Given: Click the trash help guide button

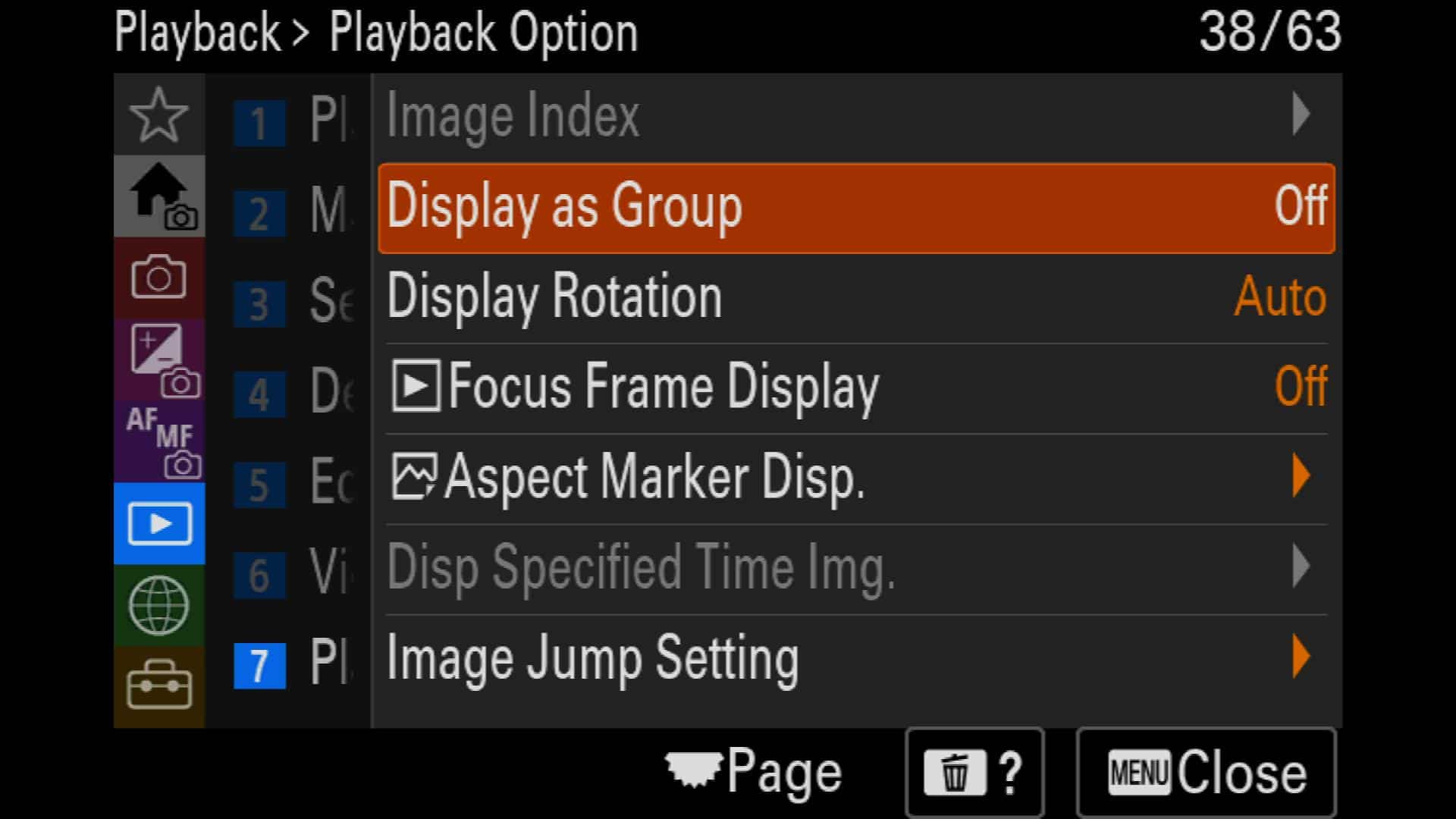Looking at the screenshot, I should click(x=974, y=773).
